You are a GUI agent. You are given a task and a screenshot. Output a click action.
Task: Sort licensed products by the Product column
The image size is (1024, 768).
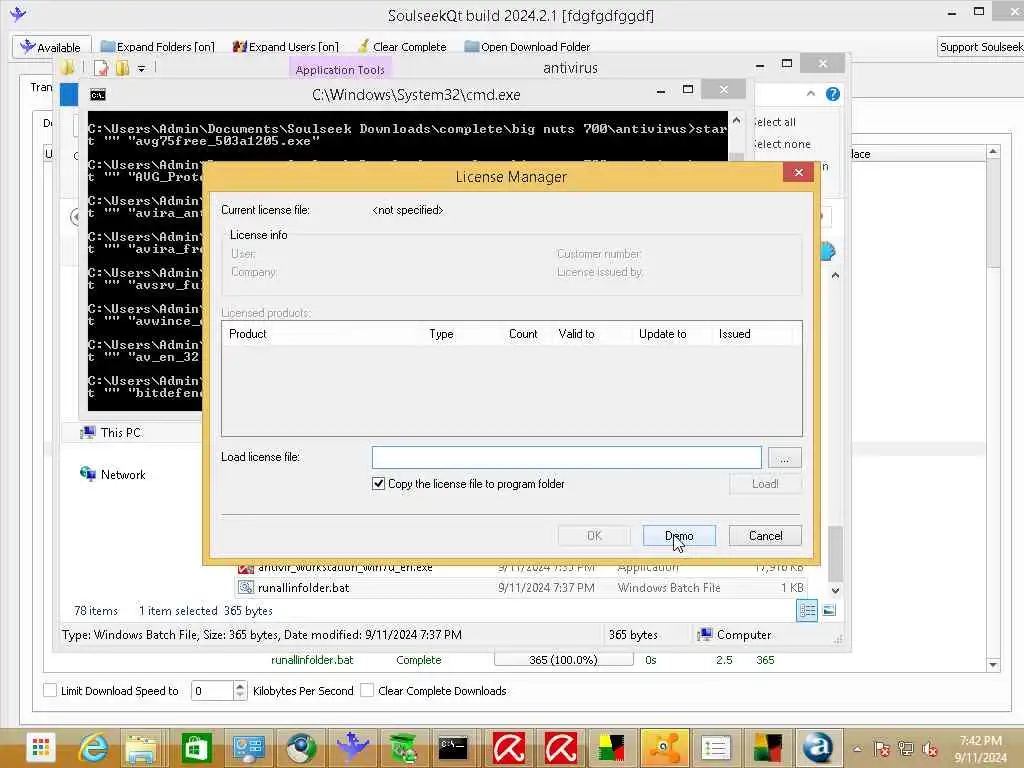coord(248,334)
